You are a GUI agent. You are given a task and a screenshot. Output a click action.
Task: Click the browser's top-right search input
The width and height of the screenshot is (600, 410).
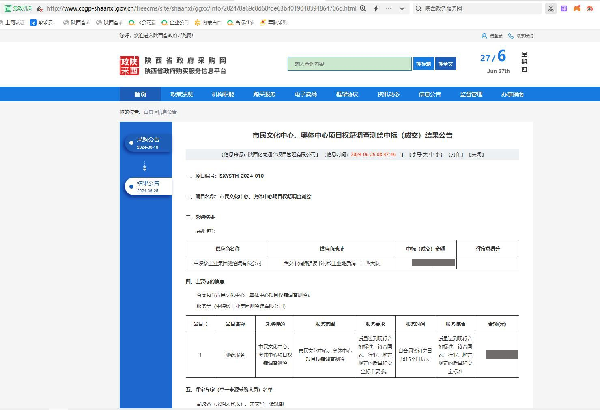(x=480, y=8)
